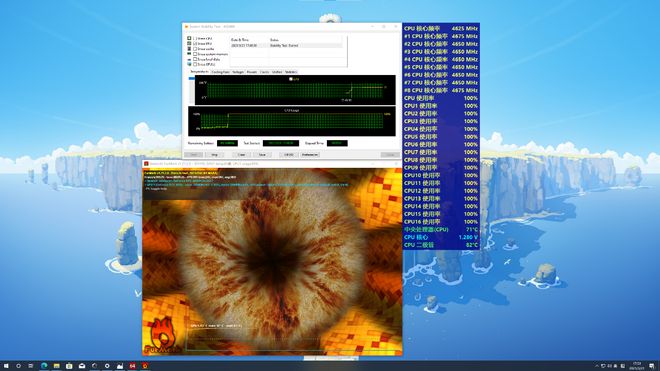660x371 pixels.
Task: Open the Preferences button
Action: click(x=310, y=155)
